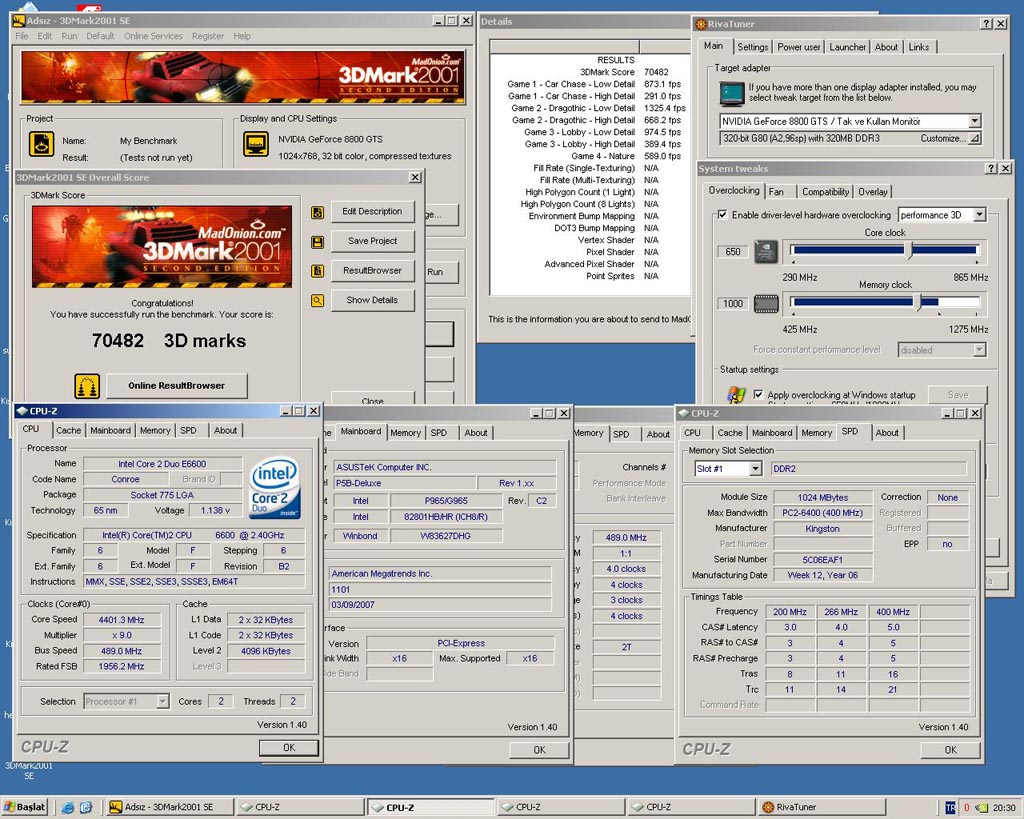Click the System tweaks help question mark
The image size is (1024, 819).
point(991,169)
